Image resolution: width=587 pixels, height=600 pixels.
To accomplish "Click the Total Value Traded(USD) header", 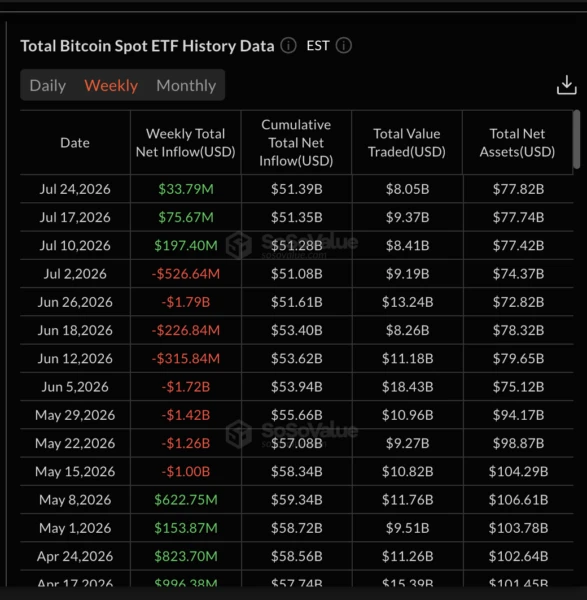I will point(407,143).
